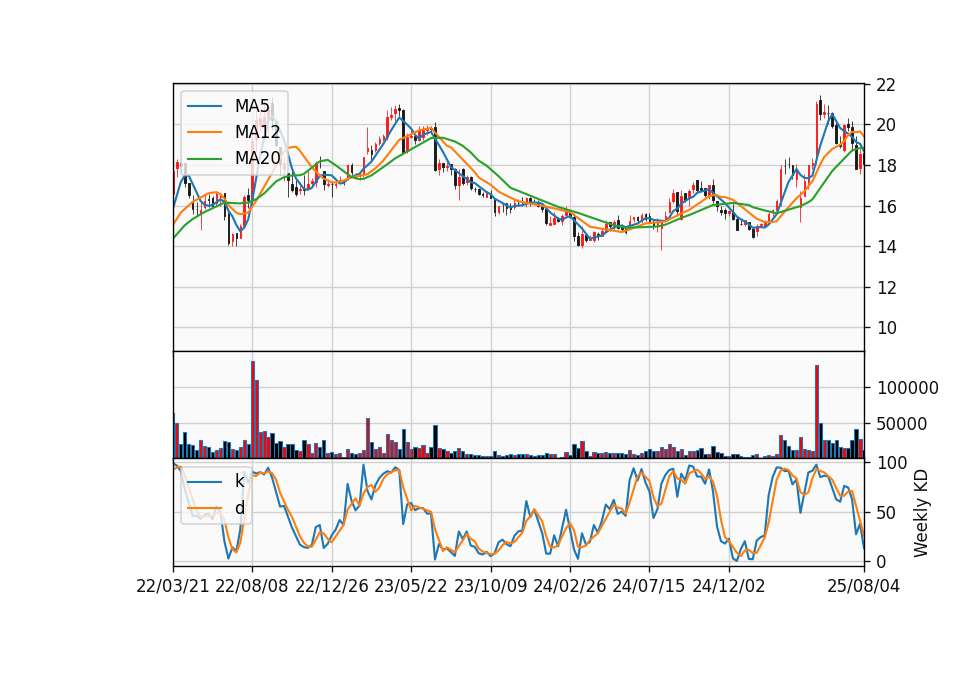
Task: Click the MA20 legend label
Action: pos(257,159)
